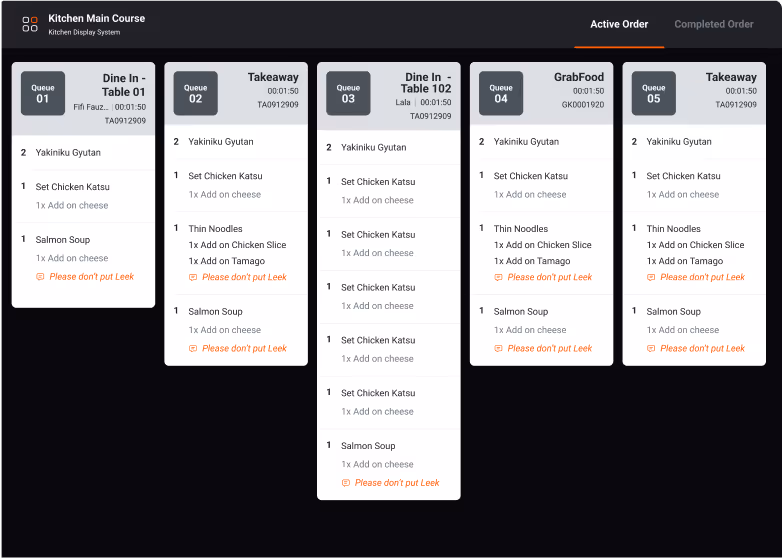Select Salmon Soup in Queue 04
The height and width of the screenshot is (558, 782).
click(x=521, y=312)
